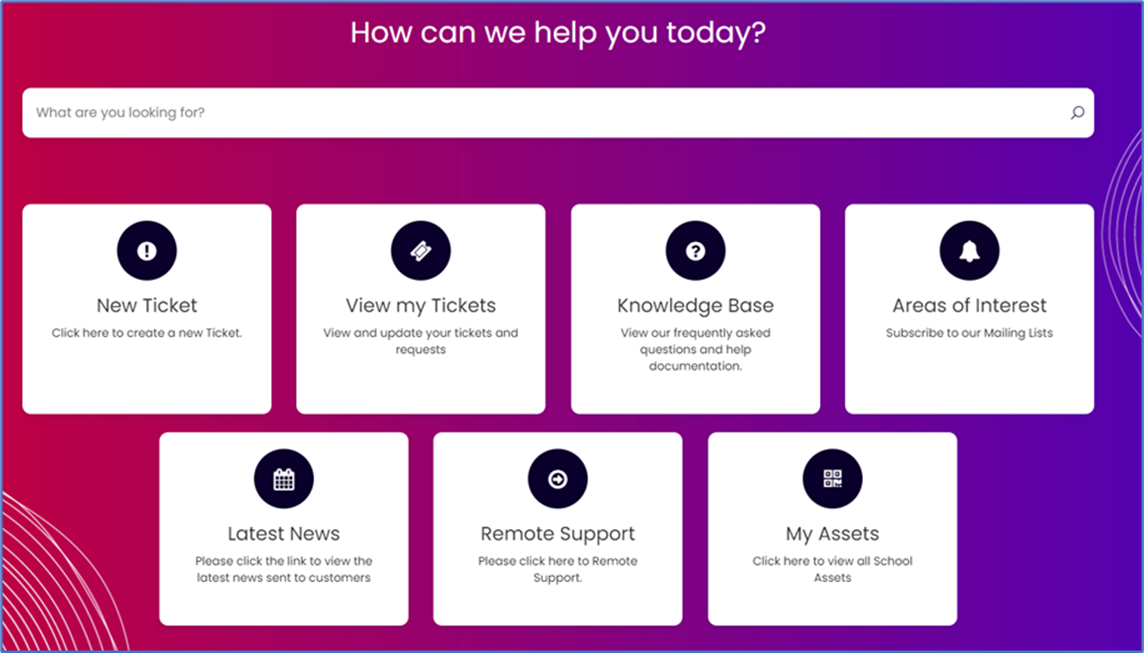Screen dimensions: 1144x653
Task: Click the Areas of Interest bell icon
Action: (x=969, y=251)
